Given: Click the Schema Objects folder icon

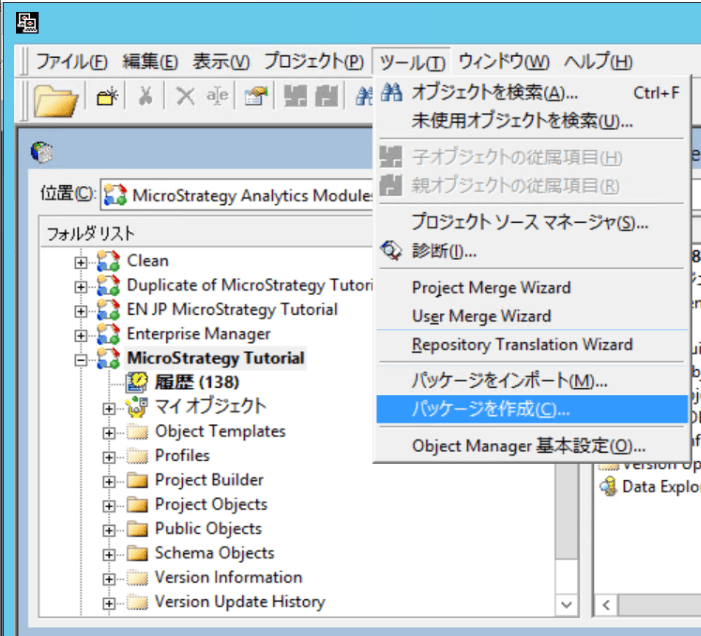Looking at the screenshot, I should point(137,553).
